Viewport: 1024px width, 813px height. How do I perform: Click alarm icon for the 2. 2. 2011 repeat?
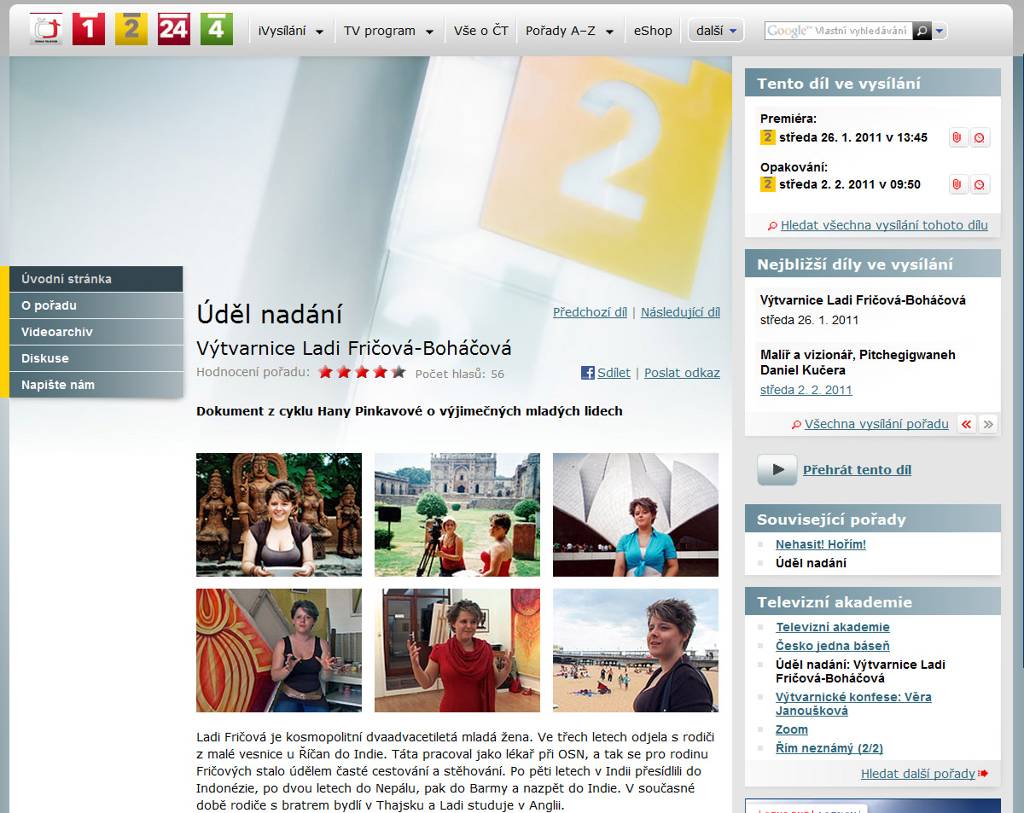coord(980,185)
